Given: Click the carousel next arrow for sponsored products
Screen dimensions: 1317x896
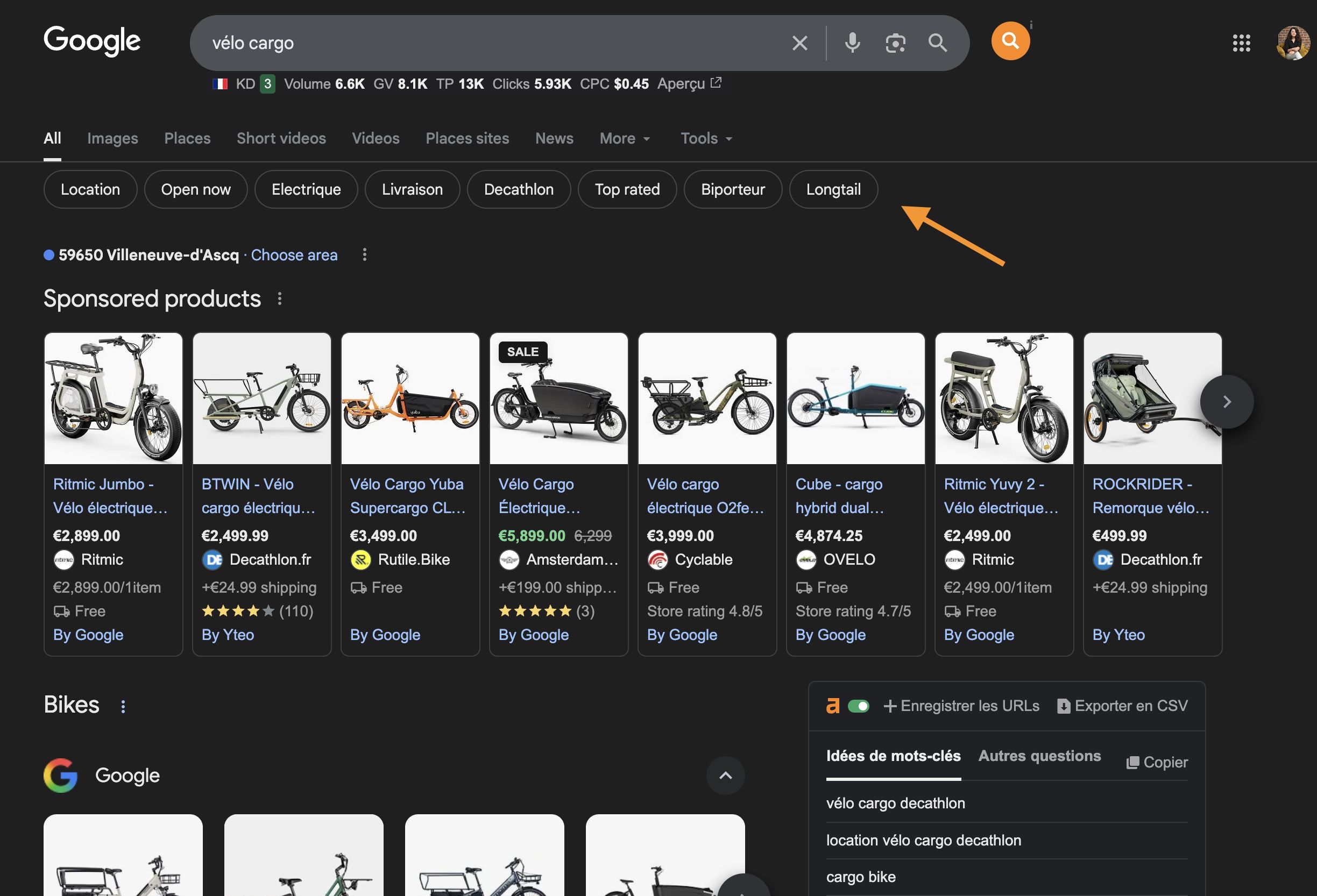Looking at the screenshot, I should coord(1226,401).
